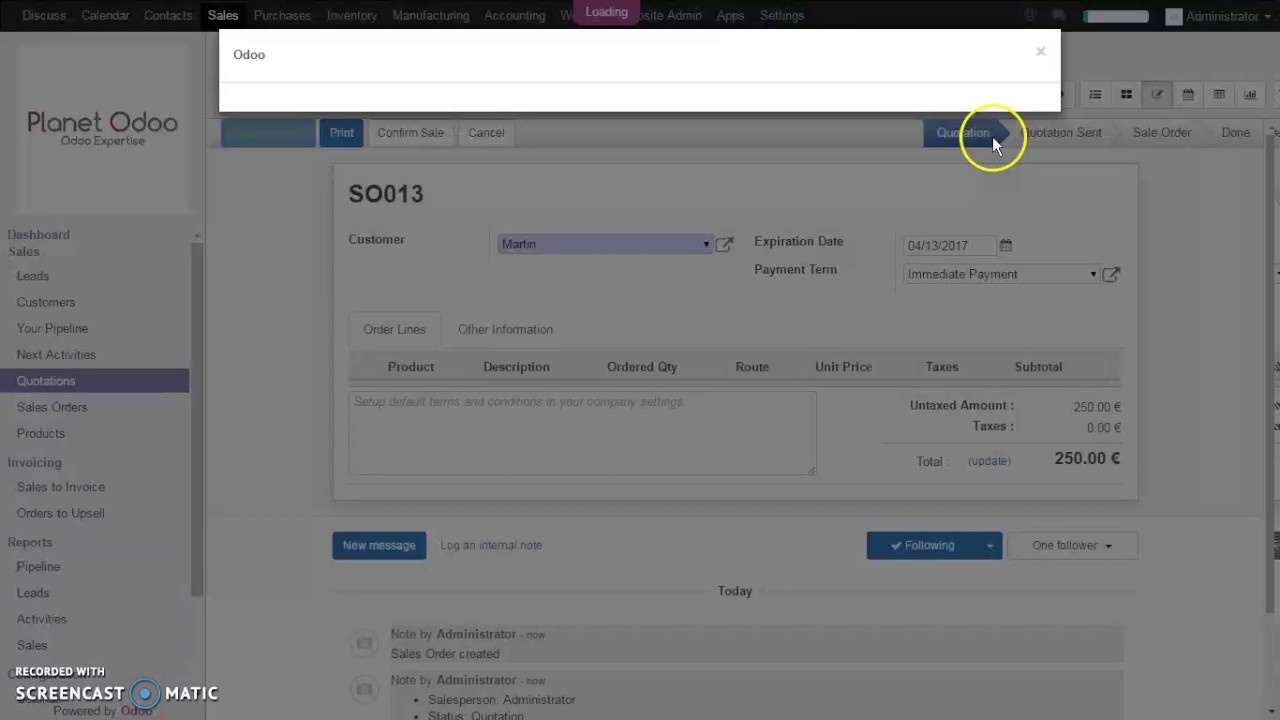Click the Unit Price column header
Screen dimensions: 1280x720
pos(843,367)
